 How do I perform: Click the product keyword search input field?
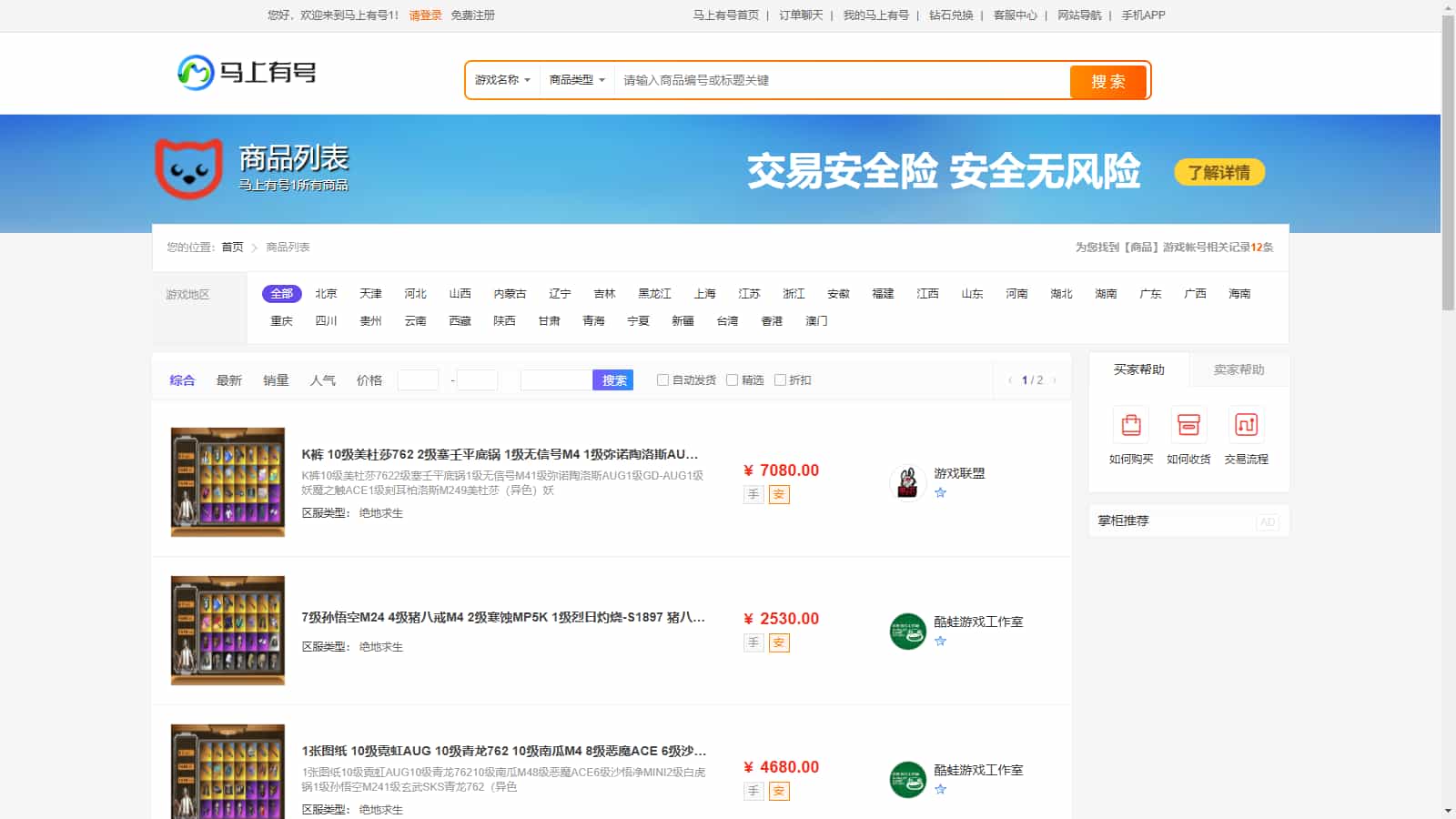[x=841, y=80]
